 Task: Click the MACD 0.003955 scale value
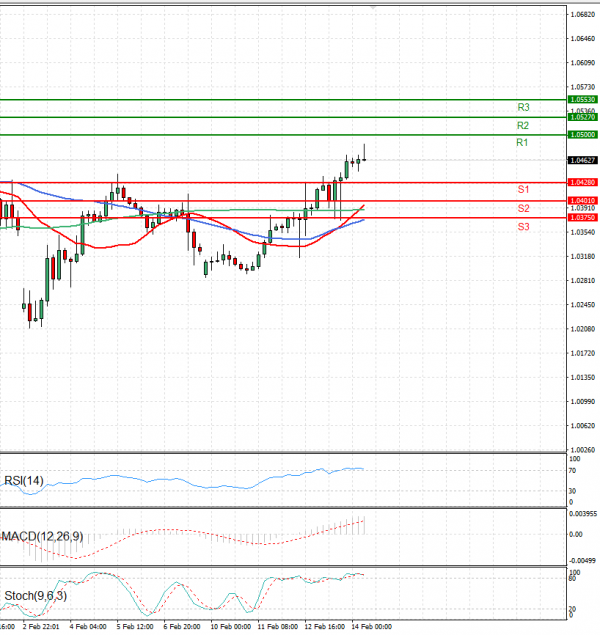pos(583,514)
